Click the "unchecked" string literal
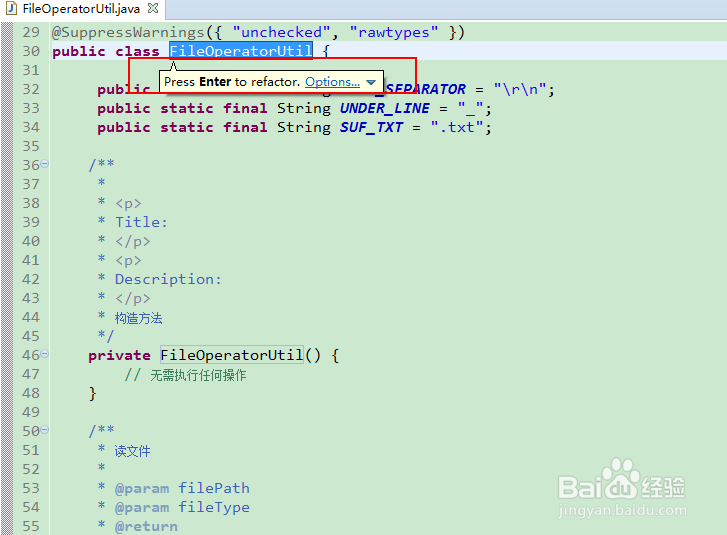727x535 pixels. [x=281, y=32]
